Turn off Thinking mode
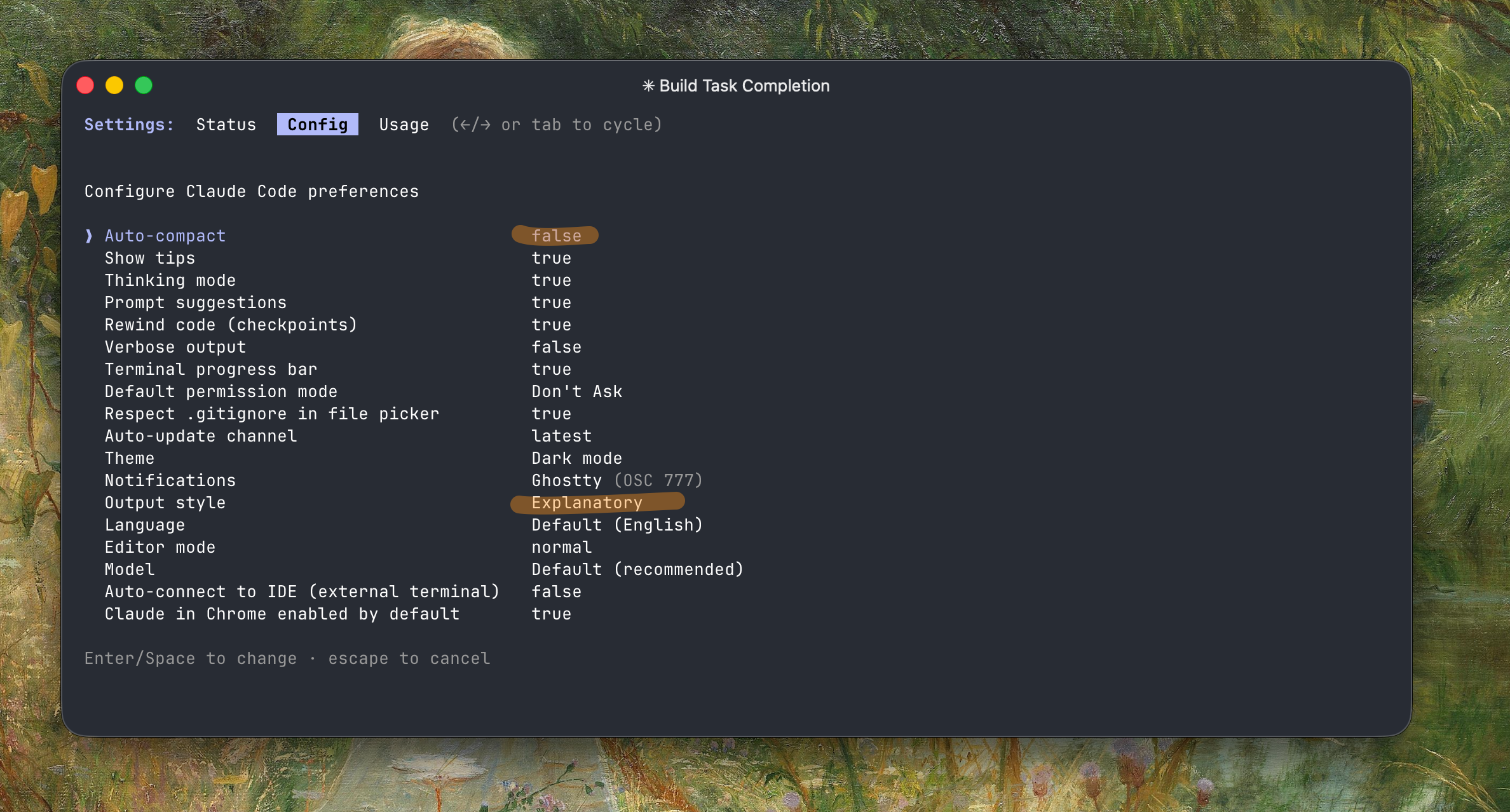This screenshot has width=1510, height=812. (x=170, y=280)
